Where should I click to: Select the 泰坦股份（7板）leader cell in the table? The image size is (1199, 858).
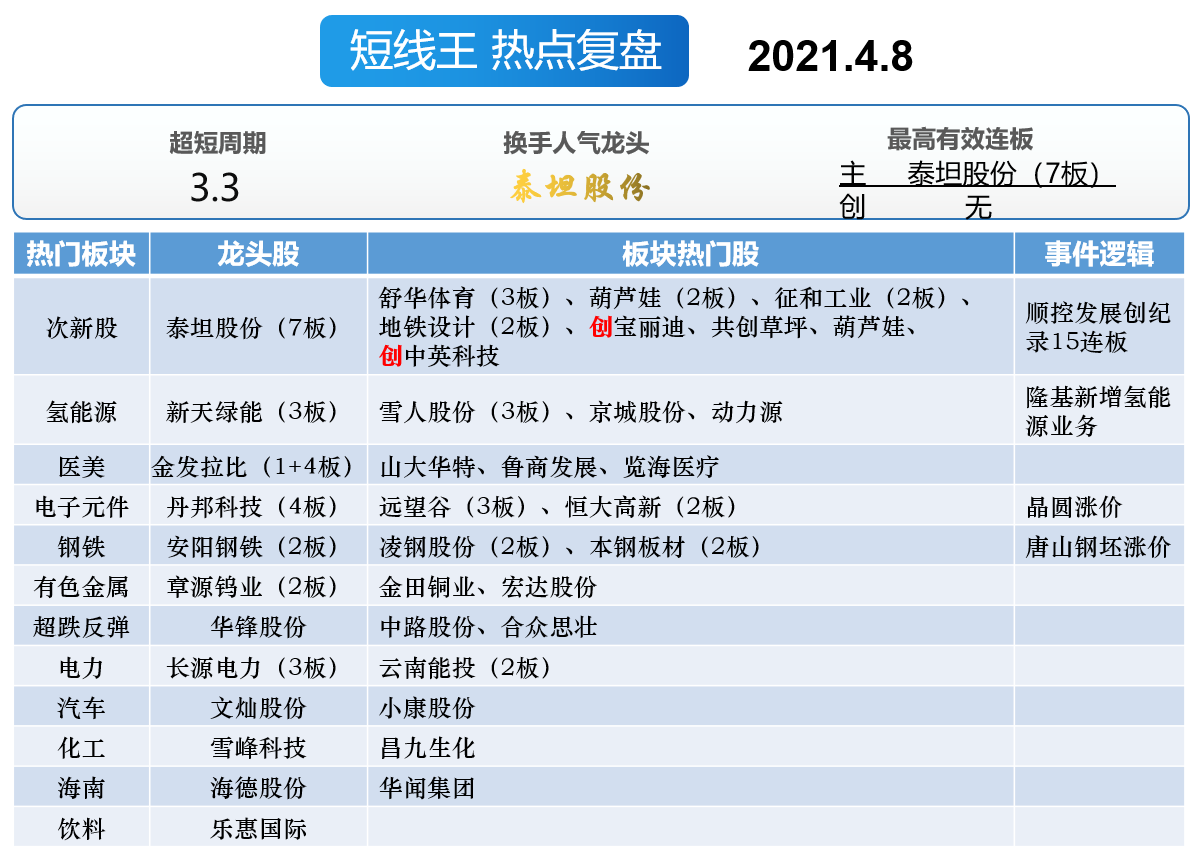[258, 327]
